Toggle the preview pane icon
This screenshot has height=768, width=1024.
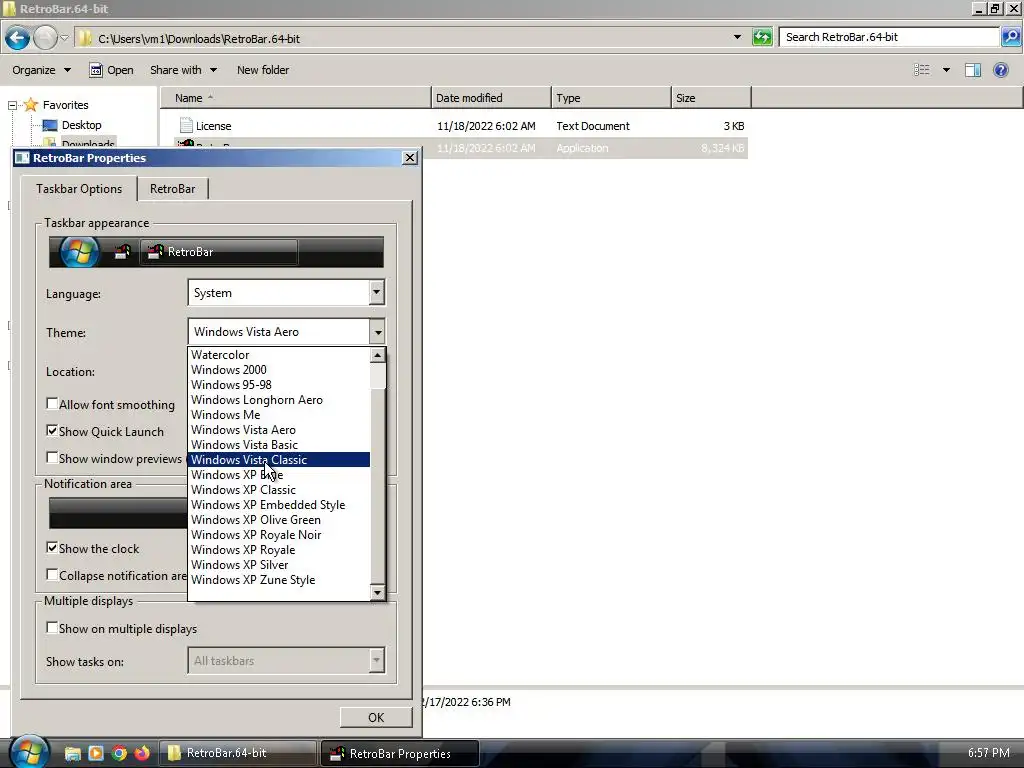click(973, 70)
